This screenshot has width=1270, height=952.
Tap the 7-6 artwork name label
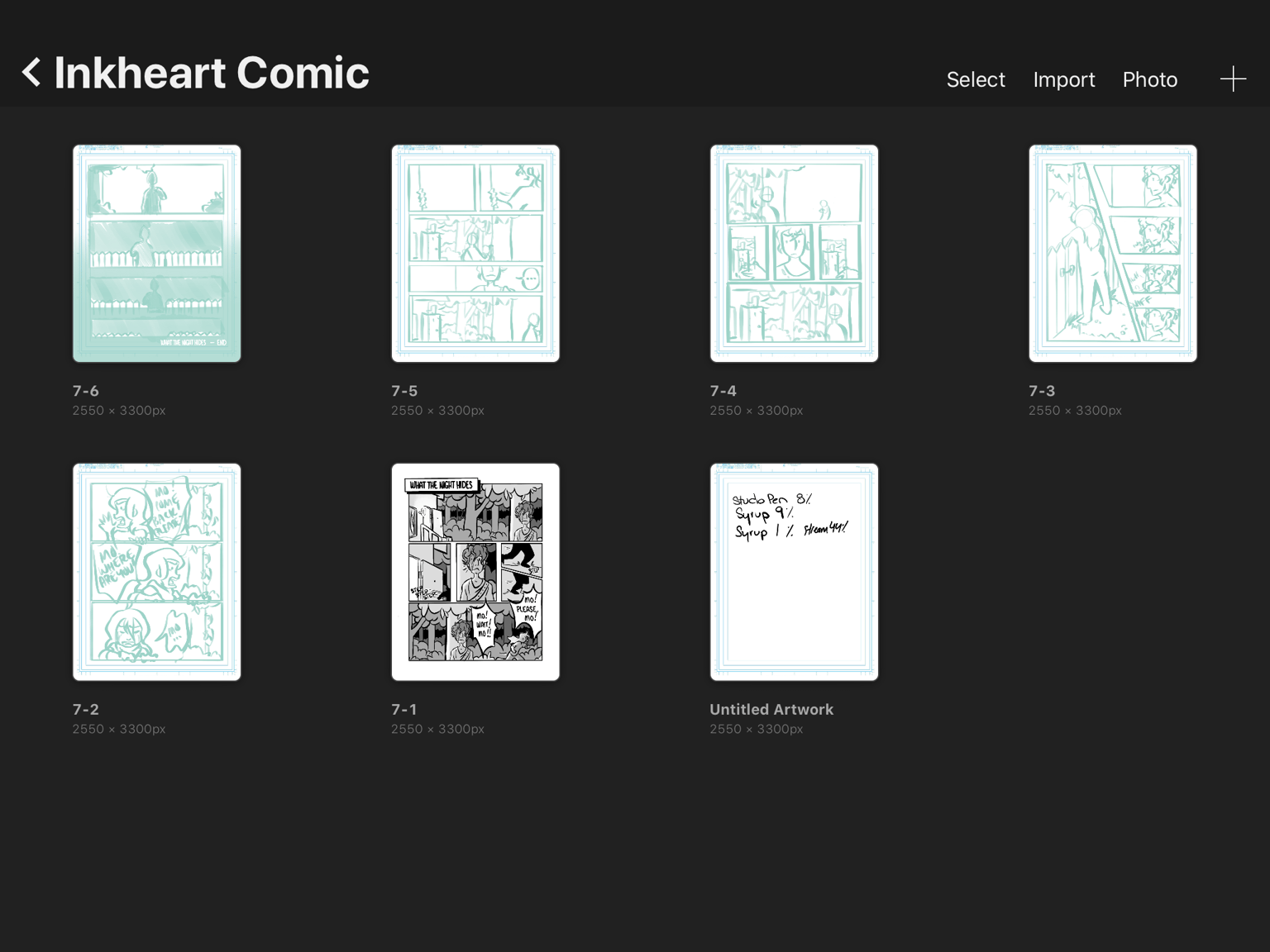86,391
